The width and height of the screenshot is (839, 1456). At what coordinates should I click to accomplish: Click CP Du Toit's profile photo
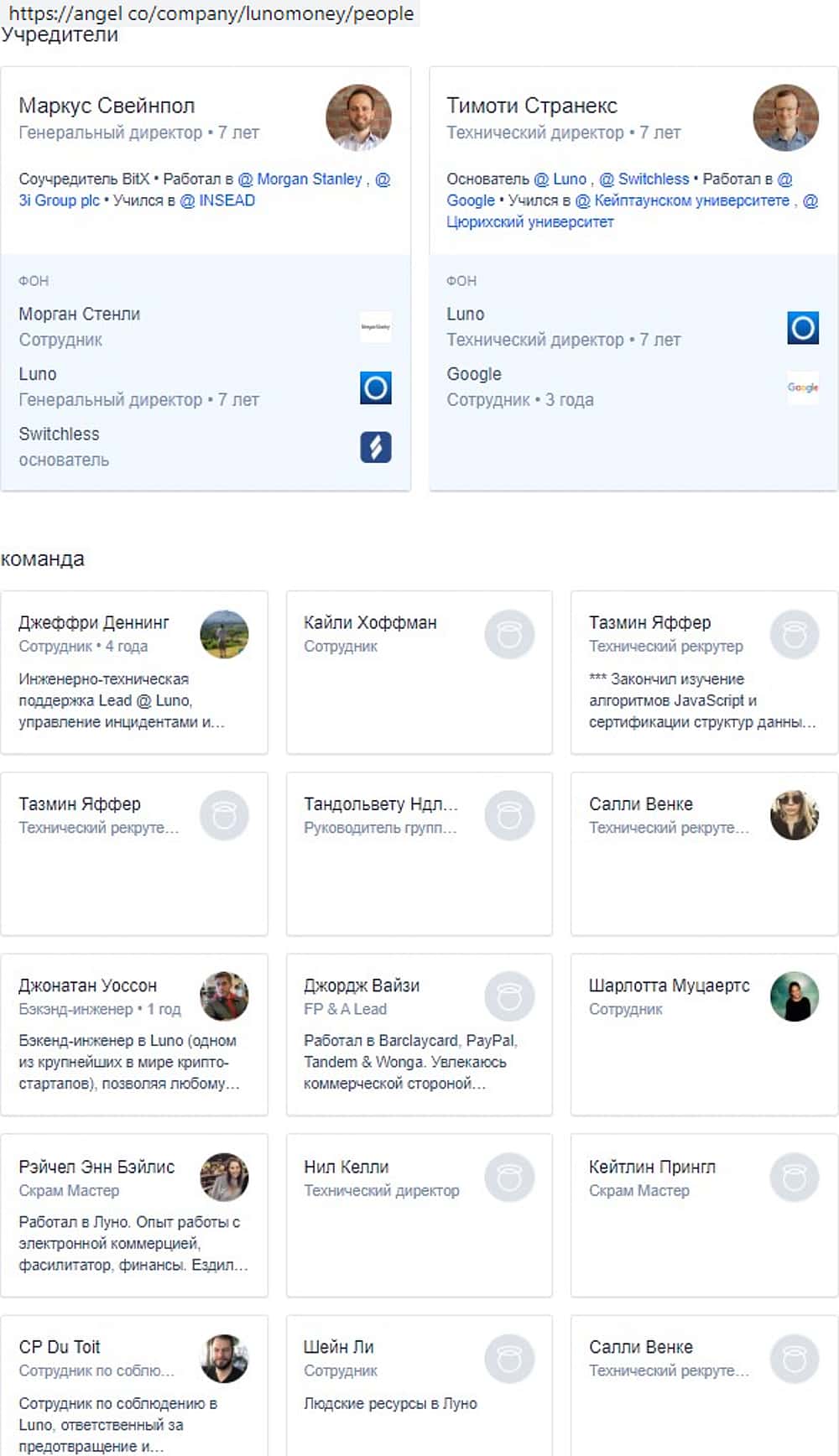[x=224, y=1358]
